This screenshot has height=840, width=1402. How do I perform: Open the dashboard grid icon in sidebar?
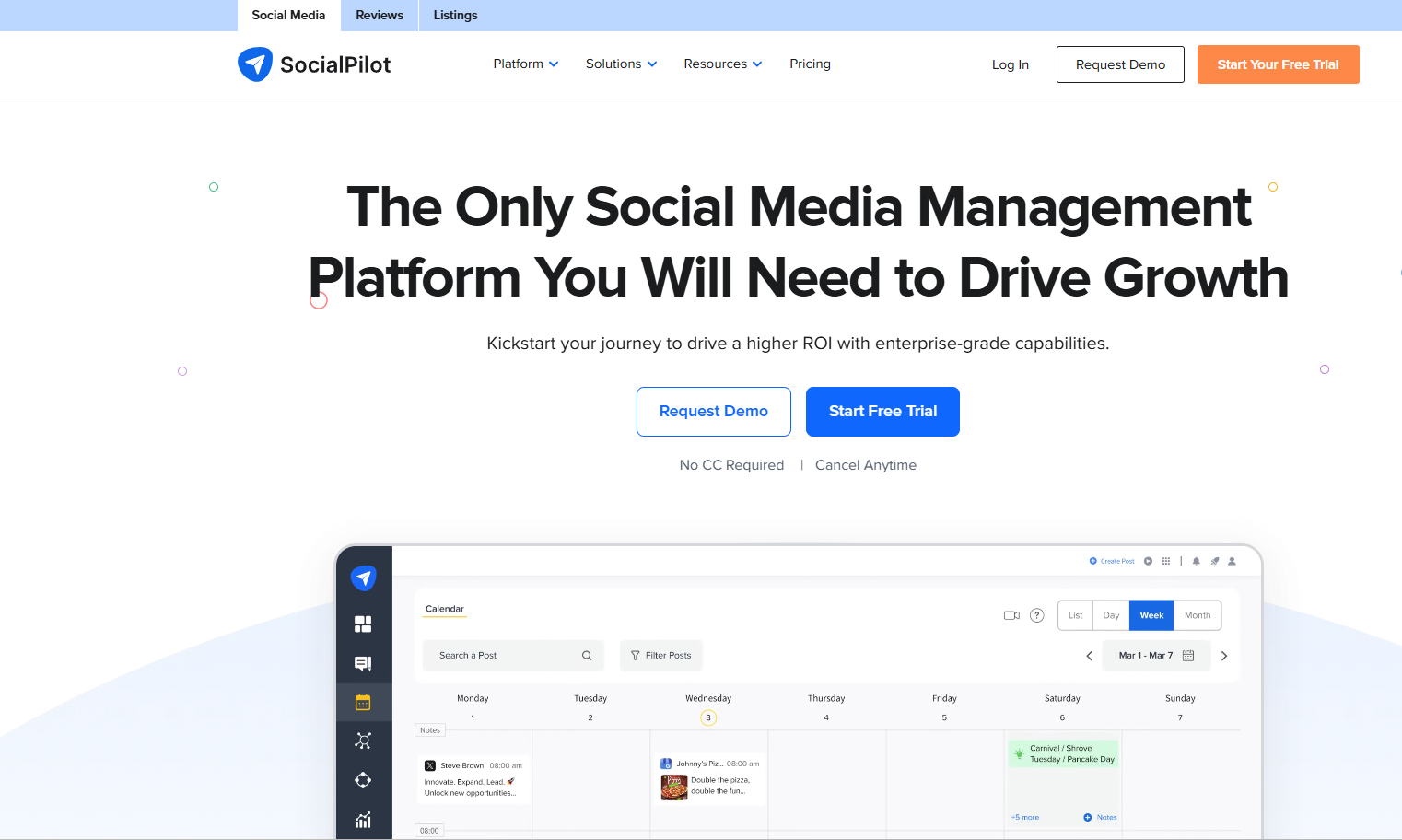click(x=363, y=624)
